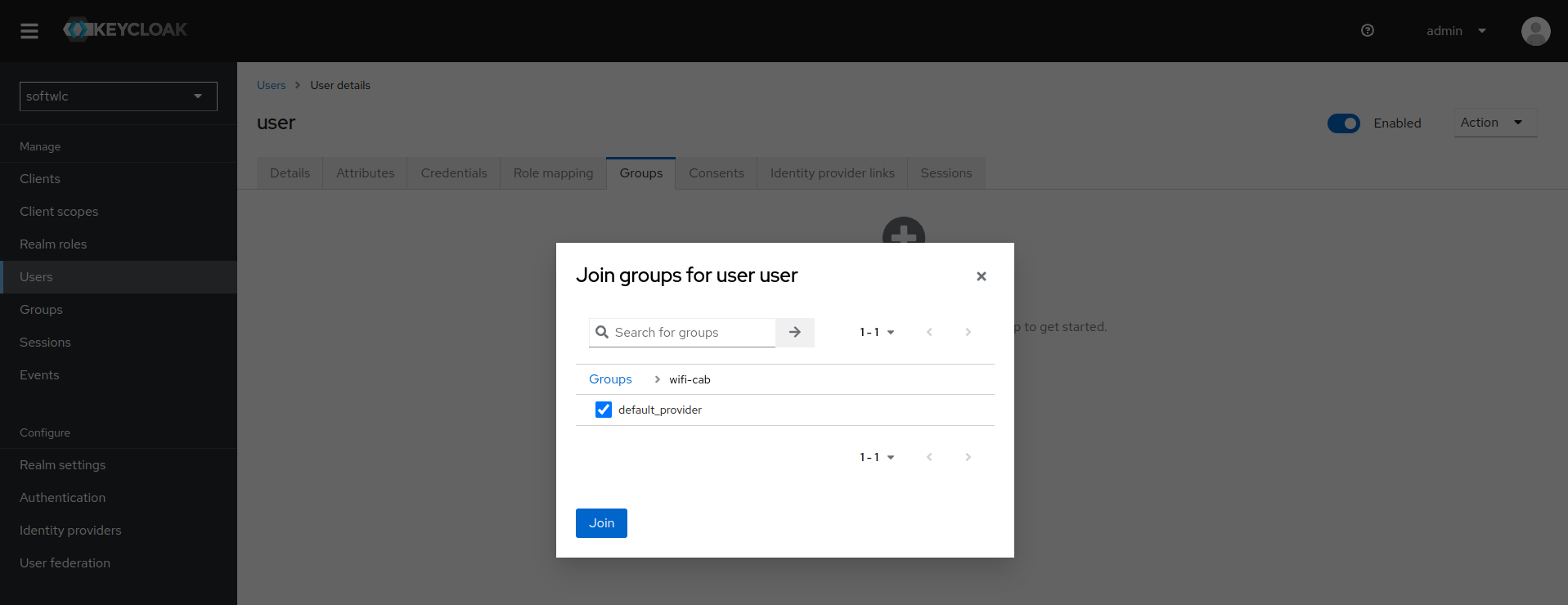Switch to the Attributes tab
Viewport: 1568px width, 605px height.
click(x=366, y=173)
